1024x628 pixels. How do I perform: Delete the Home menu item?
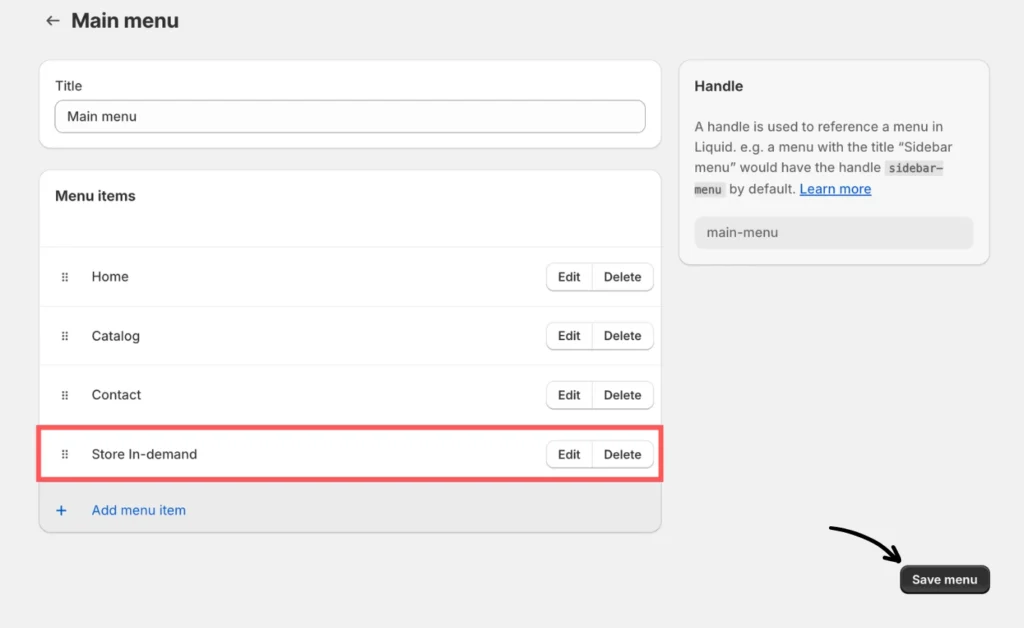point(622,277)
